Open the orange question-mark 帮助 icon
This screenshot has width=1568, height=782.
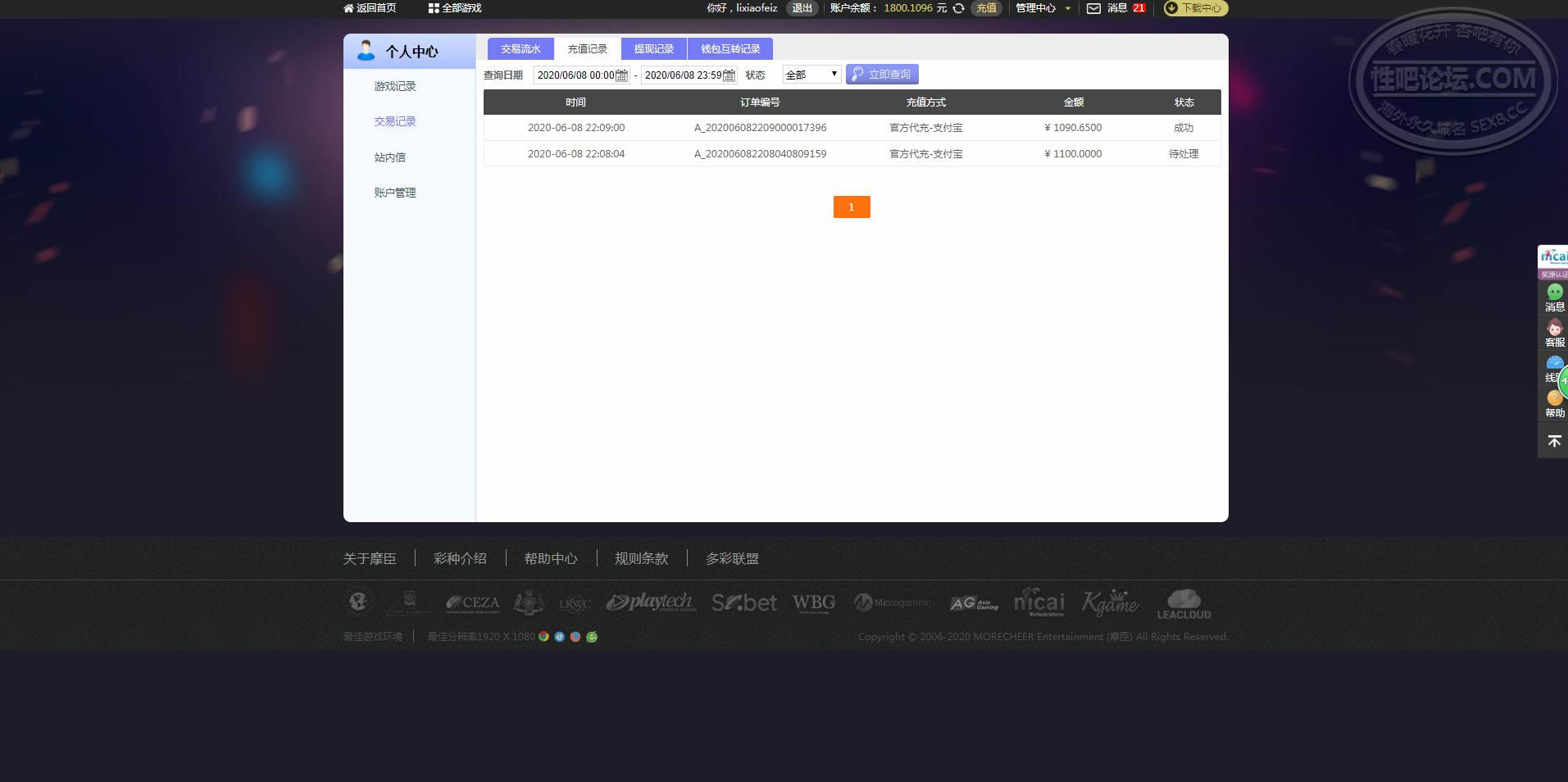click(x=1554, y=398)
